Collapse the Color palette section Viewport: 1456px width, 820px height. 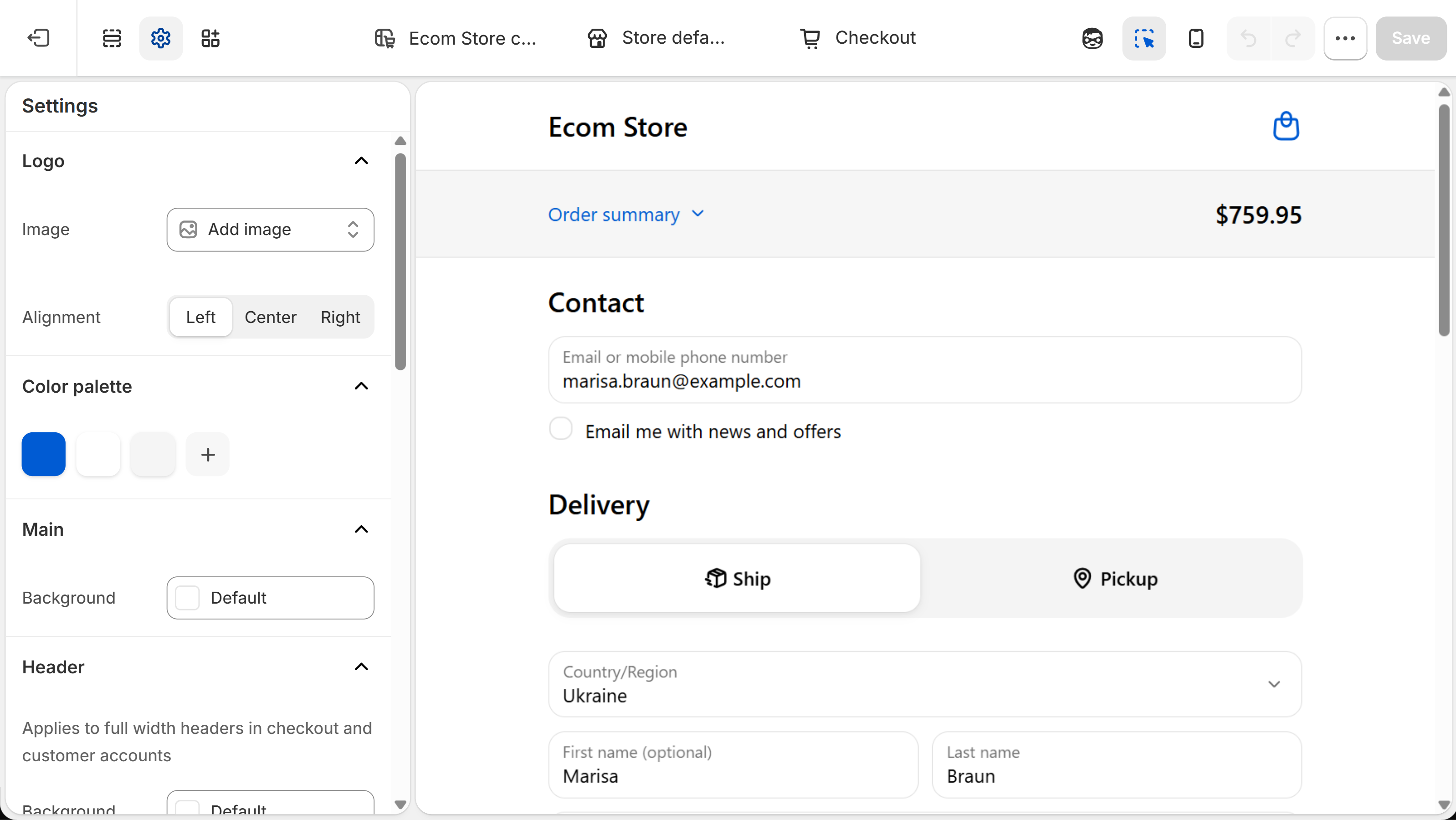pos(361,387)
